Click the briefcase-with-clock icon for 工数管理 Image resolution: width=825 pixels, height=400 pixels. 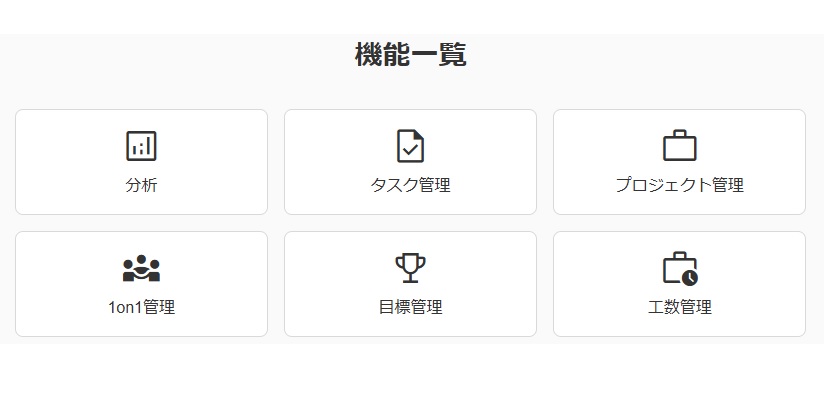[680, 269]
